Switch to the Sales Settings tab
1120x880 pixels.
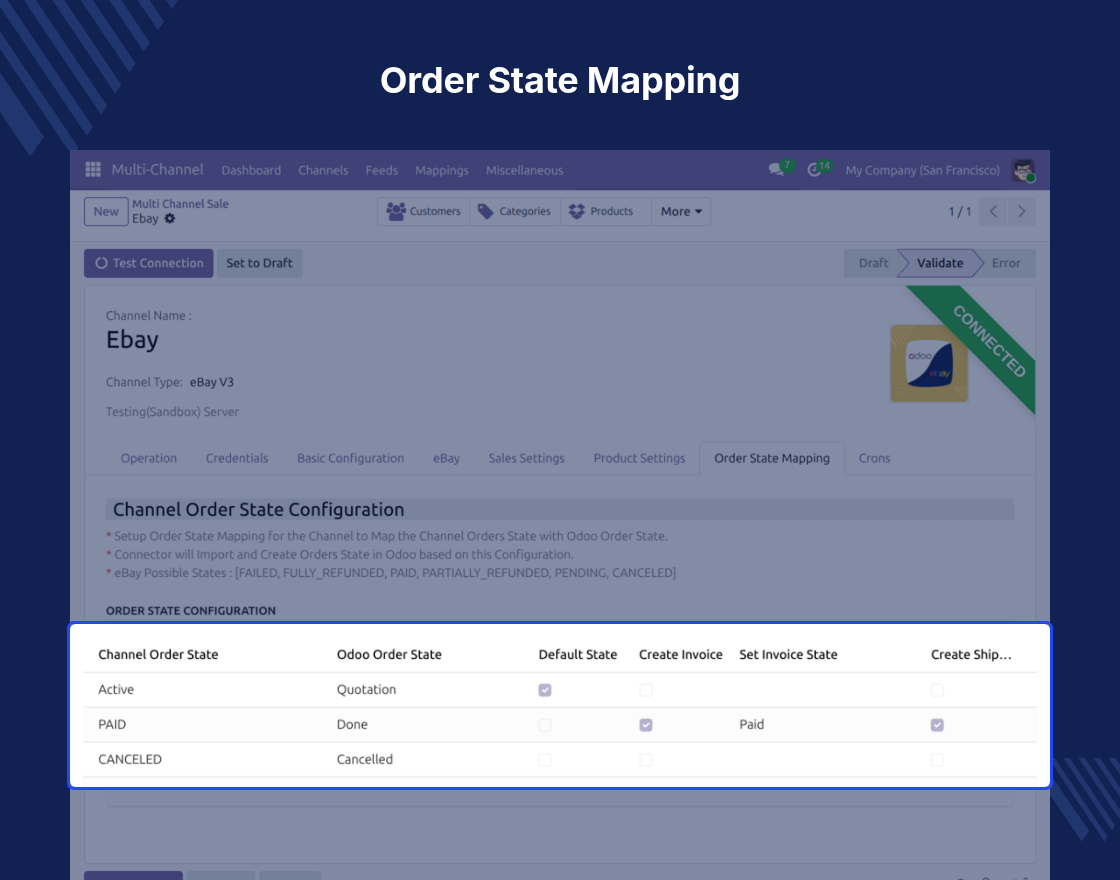526,458
